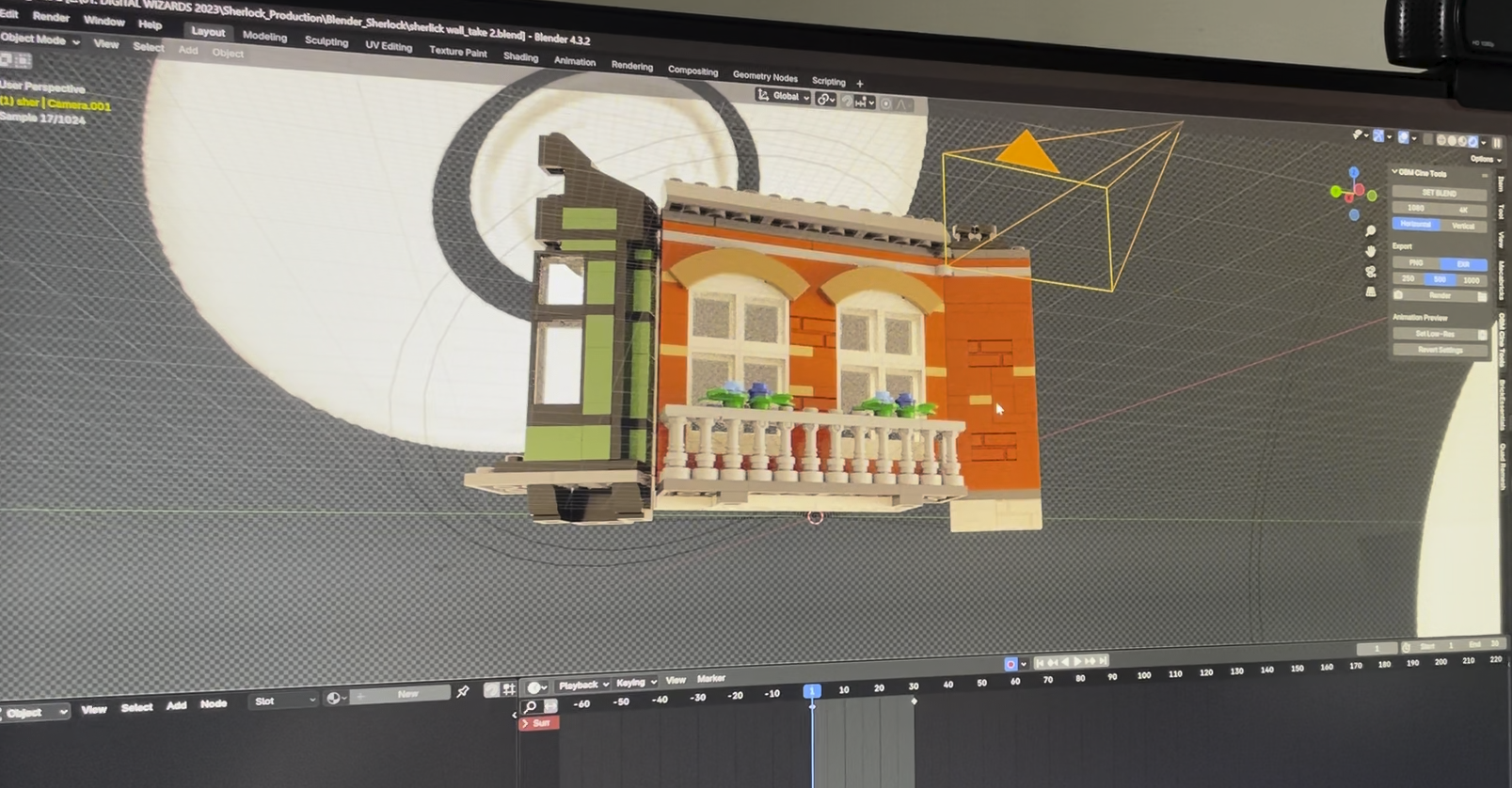Toggle viewport gizmos display icon
The height and width of the screenshot is (788, 1512).
tap(1378, 136)
